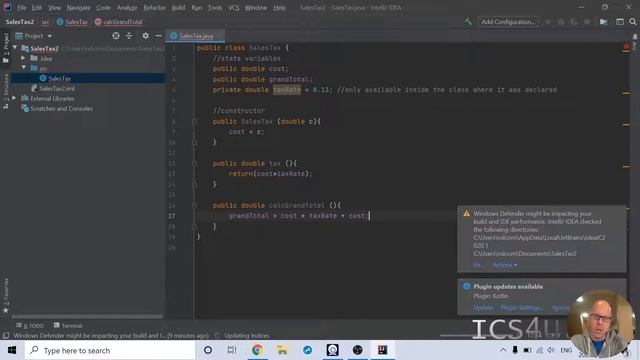Open the File menu
Screen dimensions: 640x360
click(x=22, y=8)
